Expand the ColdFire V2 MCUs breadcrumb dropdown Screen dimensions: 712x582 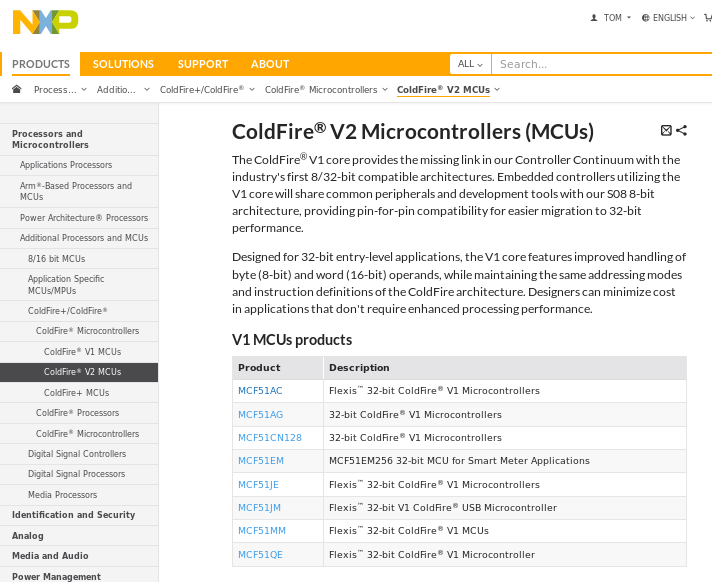(497, 90)
